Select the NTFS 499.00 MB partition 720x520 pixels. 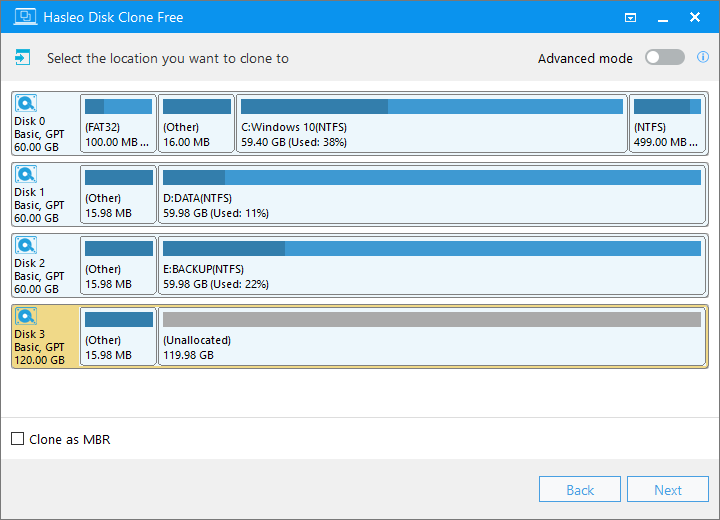coord(667,124)
